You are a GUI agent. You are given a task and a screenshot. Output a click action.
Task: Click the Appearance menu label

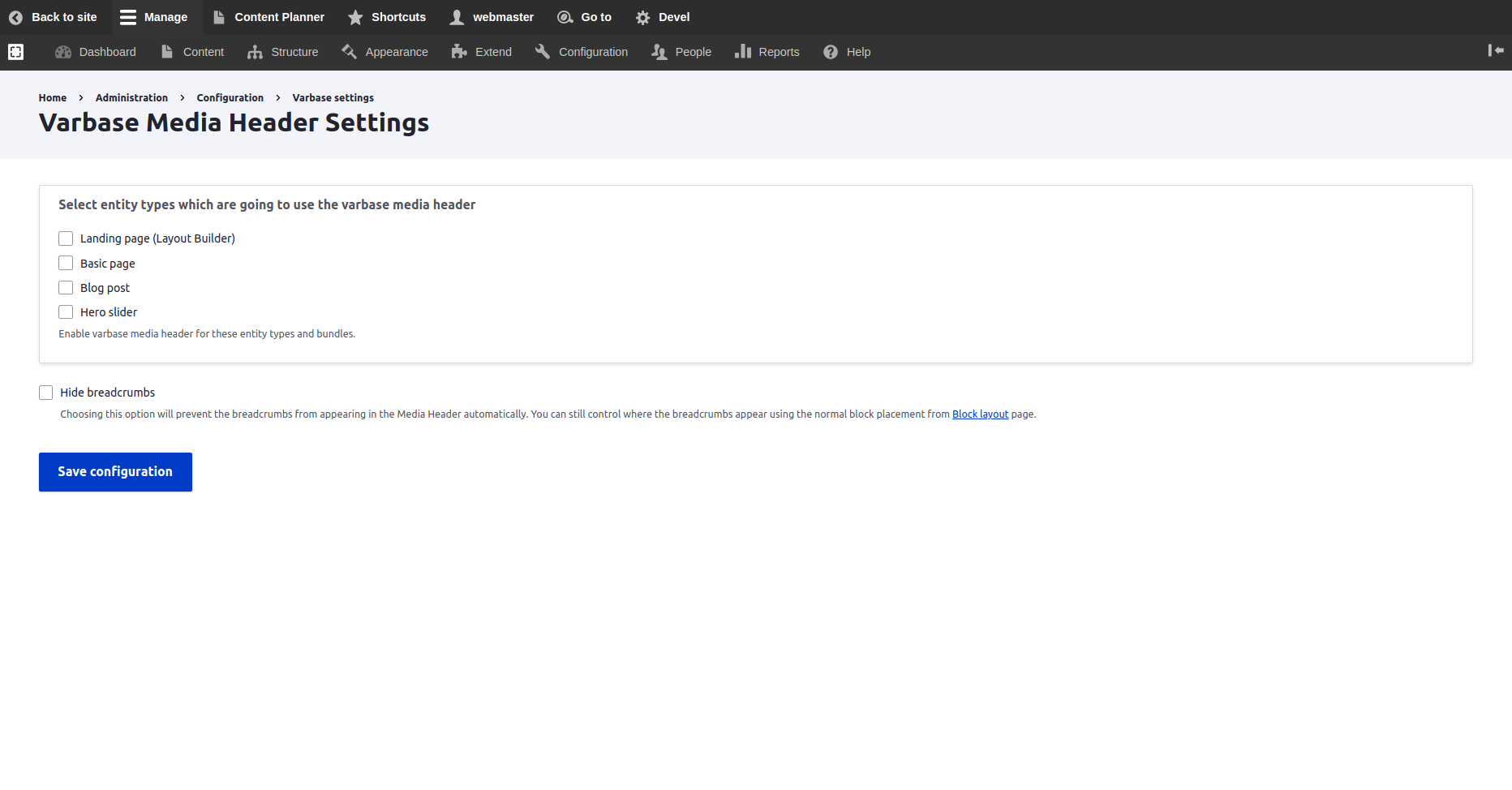(x=397, y=52)
